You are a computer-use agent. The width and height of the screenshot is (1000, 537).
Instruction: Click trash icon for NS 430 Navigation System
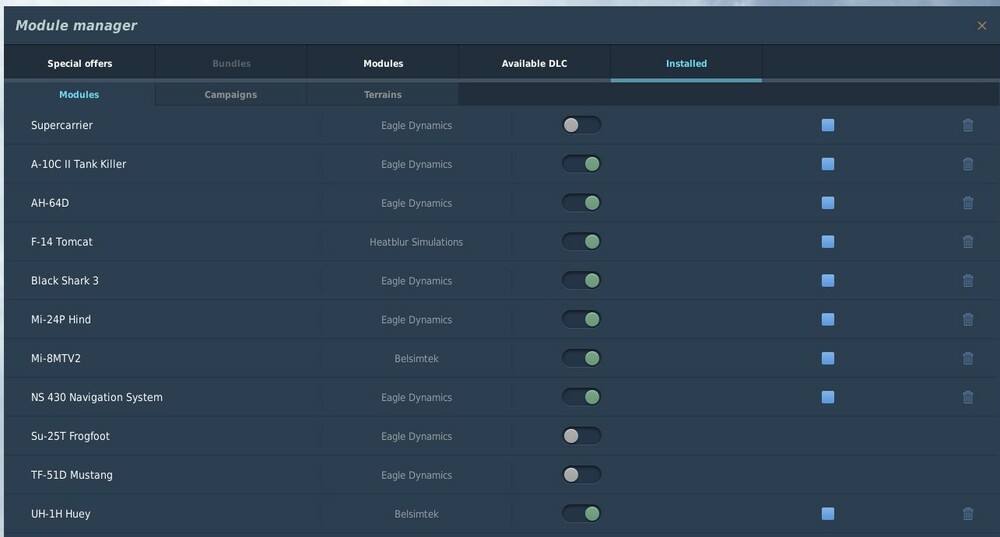point(967,397)
